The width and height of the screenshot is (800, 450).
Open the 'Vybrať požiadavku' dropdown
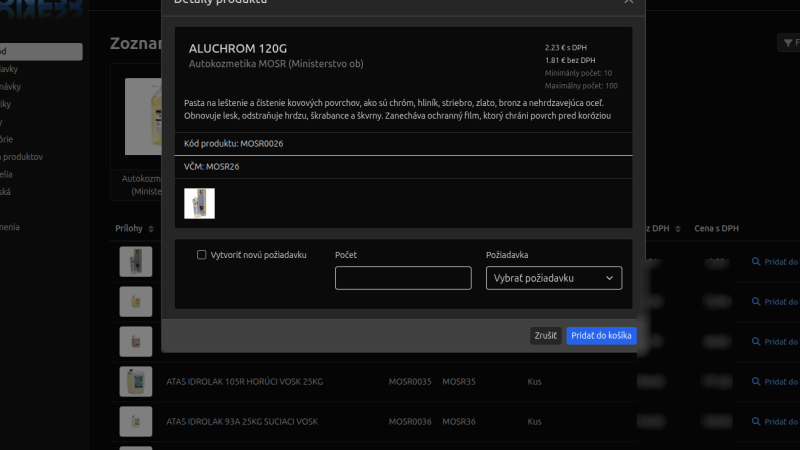[x=554, y=278]
